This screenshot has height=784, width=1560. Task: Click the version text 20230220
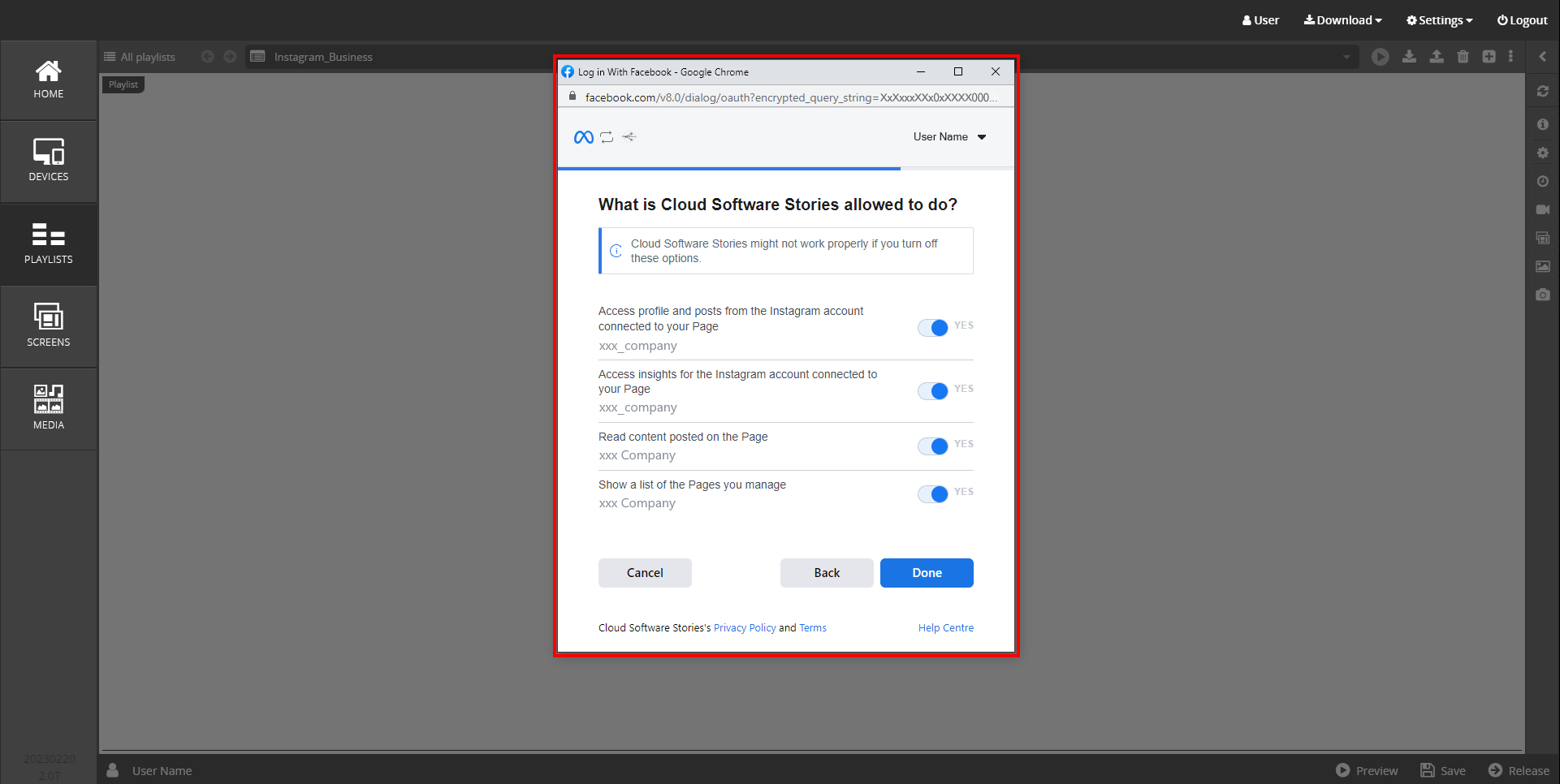(49, 759)
